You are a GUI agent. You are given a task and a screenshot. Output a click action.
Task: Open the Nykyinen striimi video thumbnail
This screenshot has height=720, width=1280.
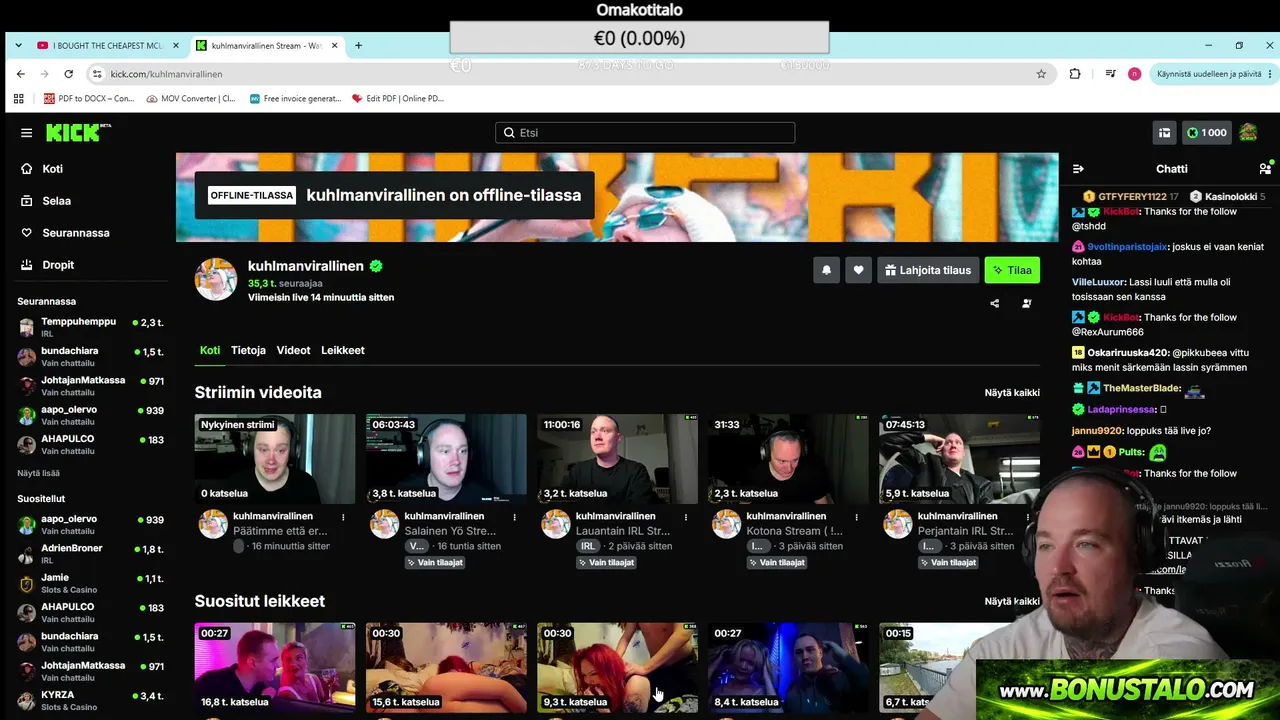pos(275,459)
